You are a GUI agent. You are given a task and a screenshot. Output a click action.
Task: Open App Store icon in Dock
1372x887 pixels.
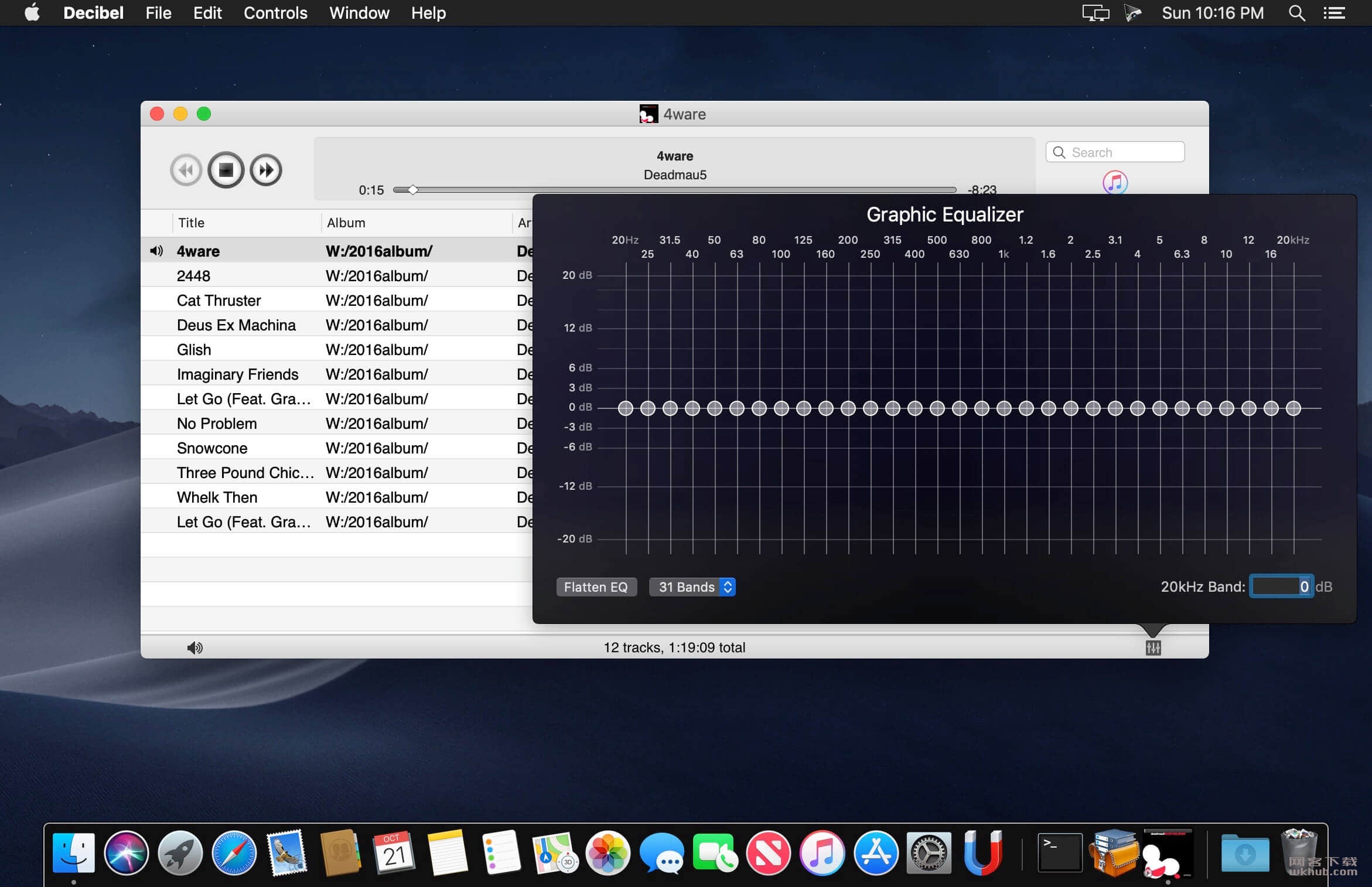pos(876,852)
